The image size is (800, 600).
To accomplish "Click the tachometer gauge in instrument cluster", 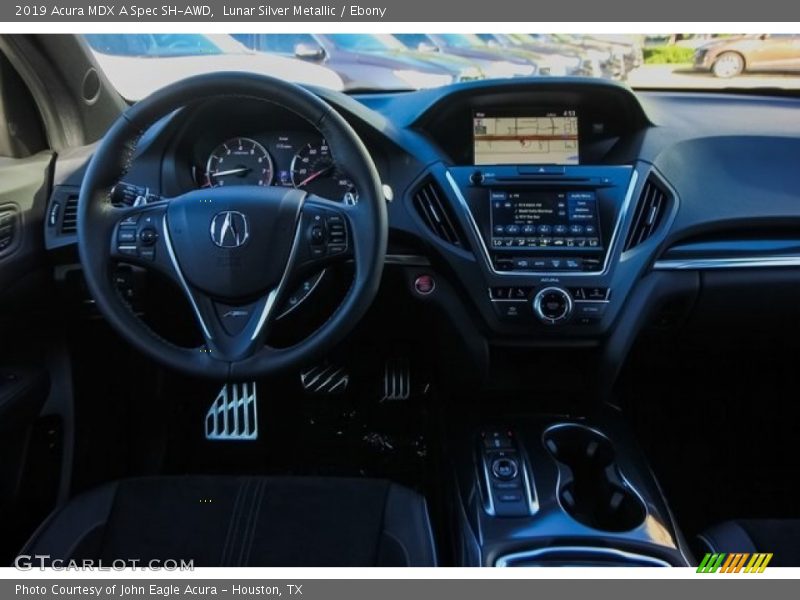I will click(x=239, y=163).
